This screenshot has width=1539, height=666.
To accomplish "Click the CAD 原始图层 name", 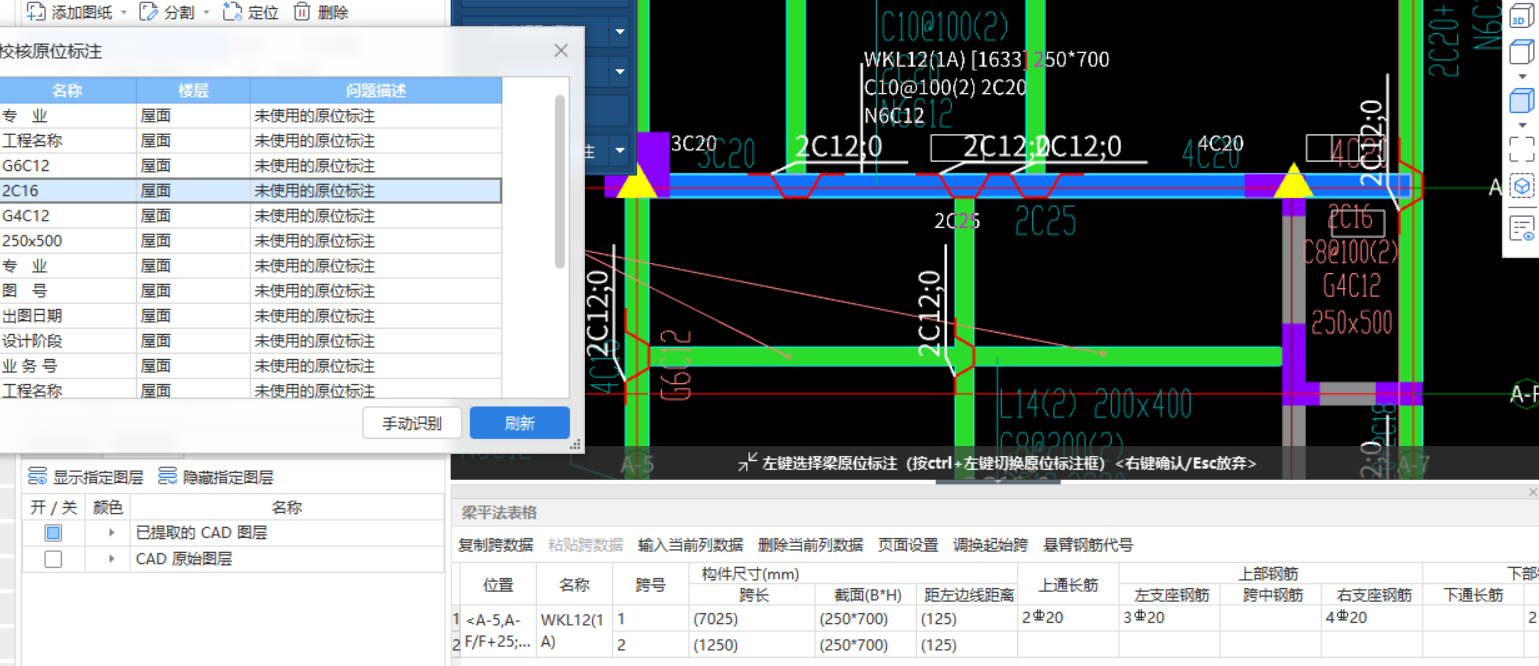I will point(184,559).
